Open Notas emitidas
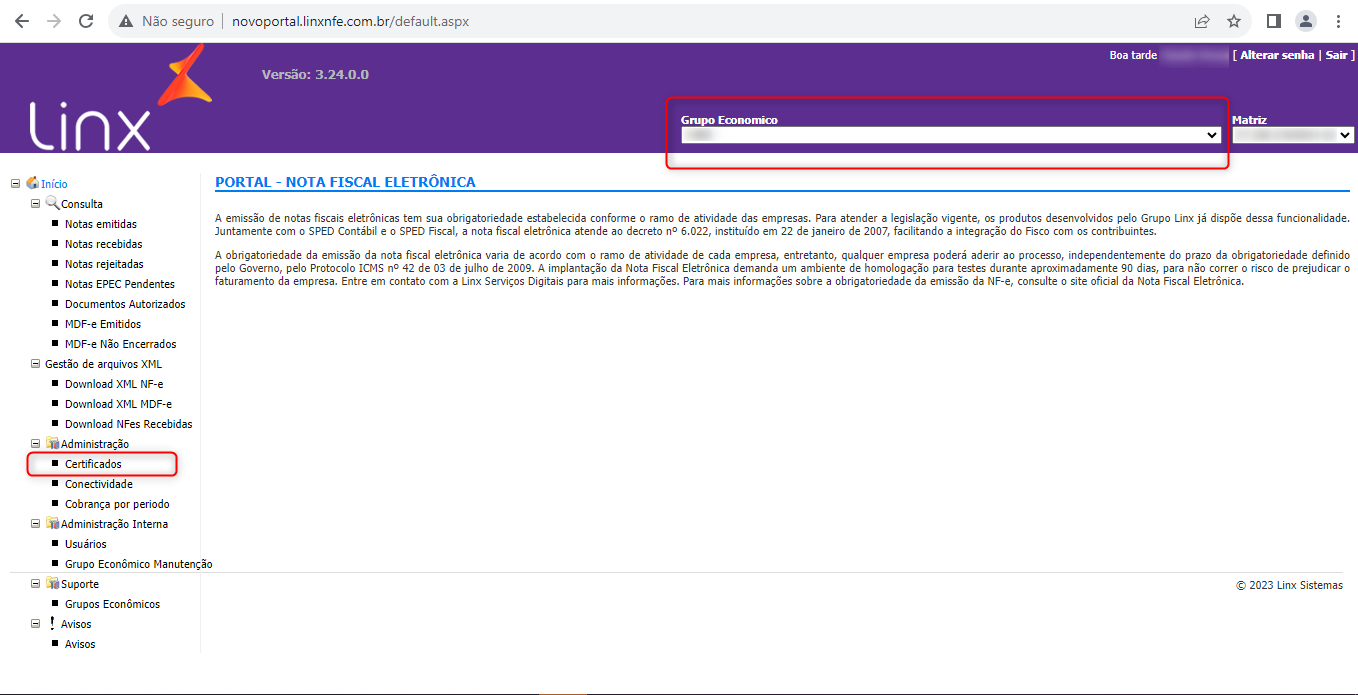The image size is (1358, 695). pos(101,224)
